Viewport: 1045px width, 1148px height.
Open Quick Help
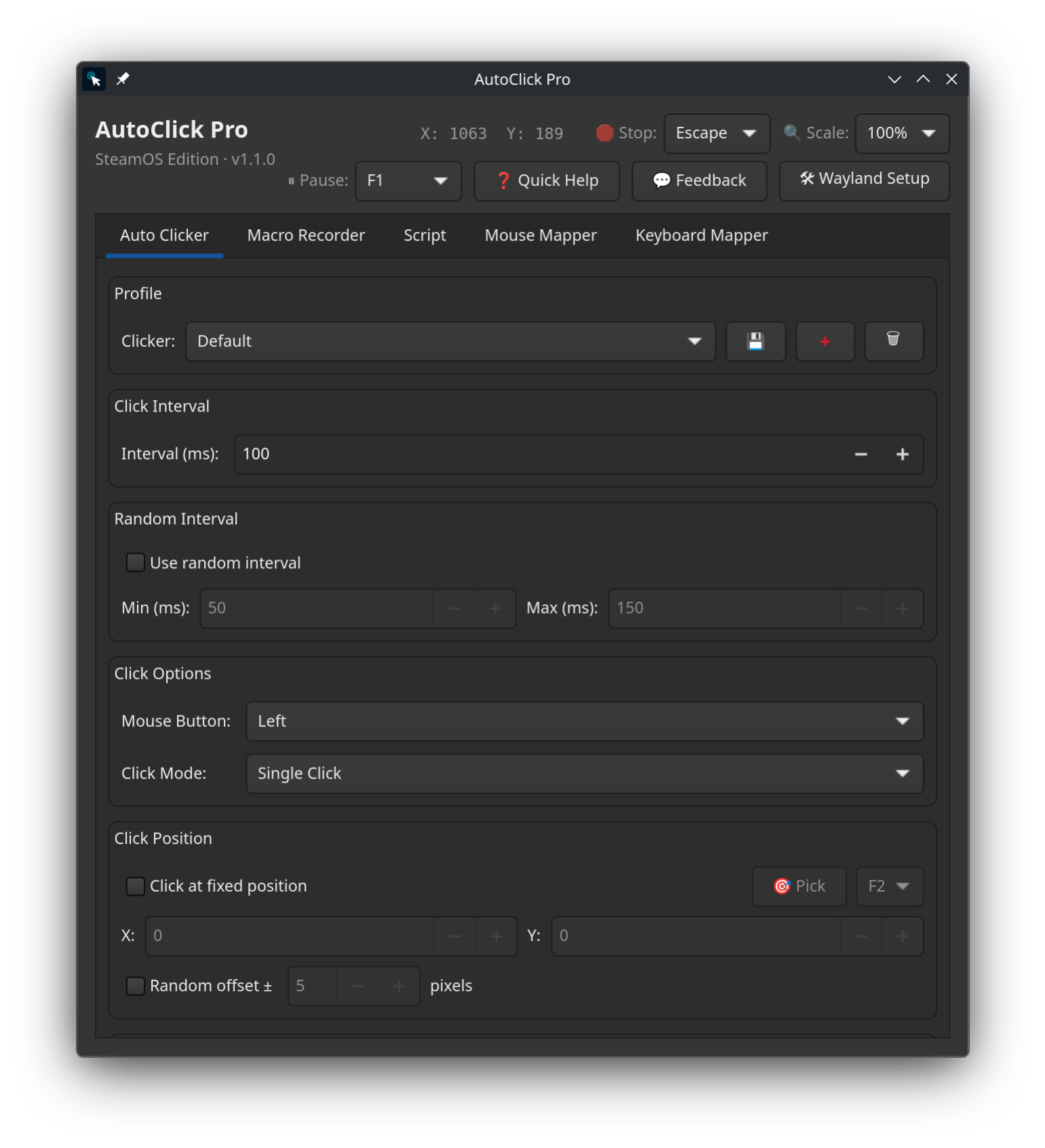547,181
